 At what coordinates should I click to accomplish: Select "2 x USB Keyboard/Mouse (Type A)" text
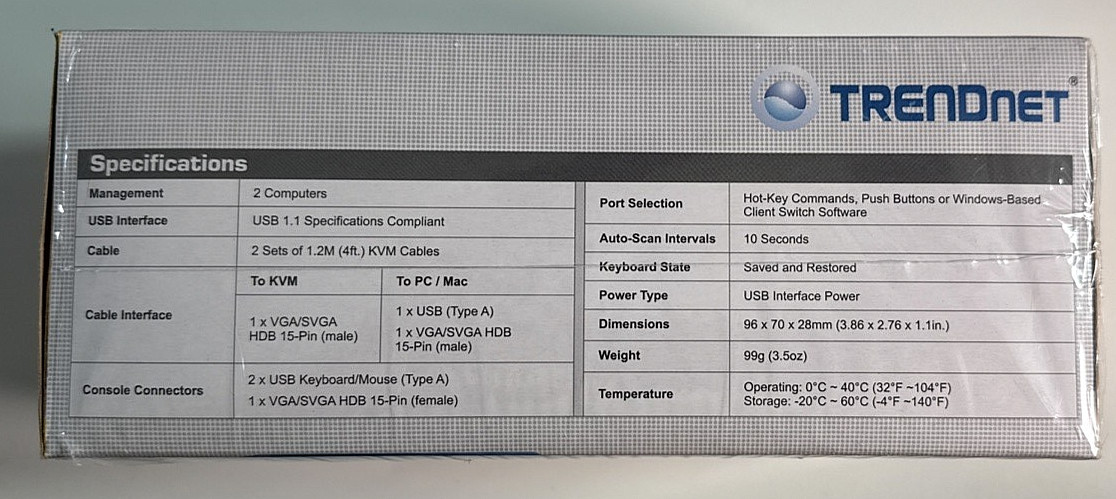coord(349,379)
